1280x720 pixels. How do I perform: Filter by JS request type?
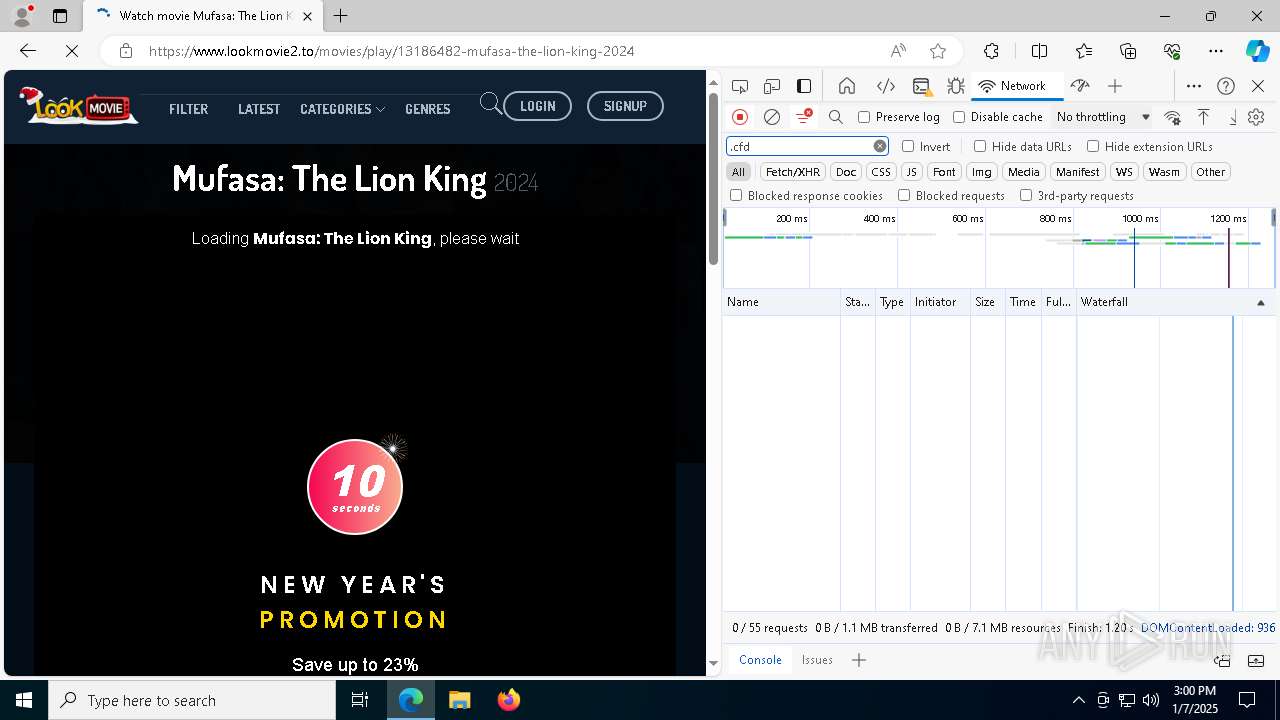pyautogui.click(x=911, y=172)
